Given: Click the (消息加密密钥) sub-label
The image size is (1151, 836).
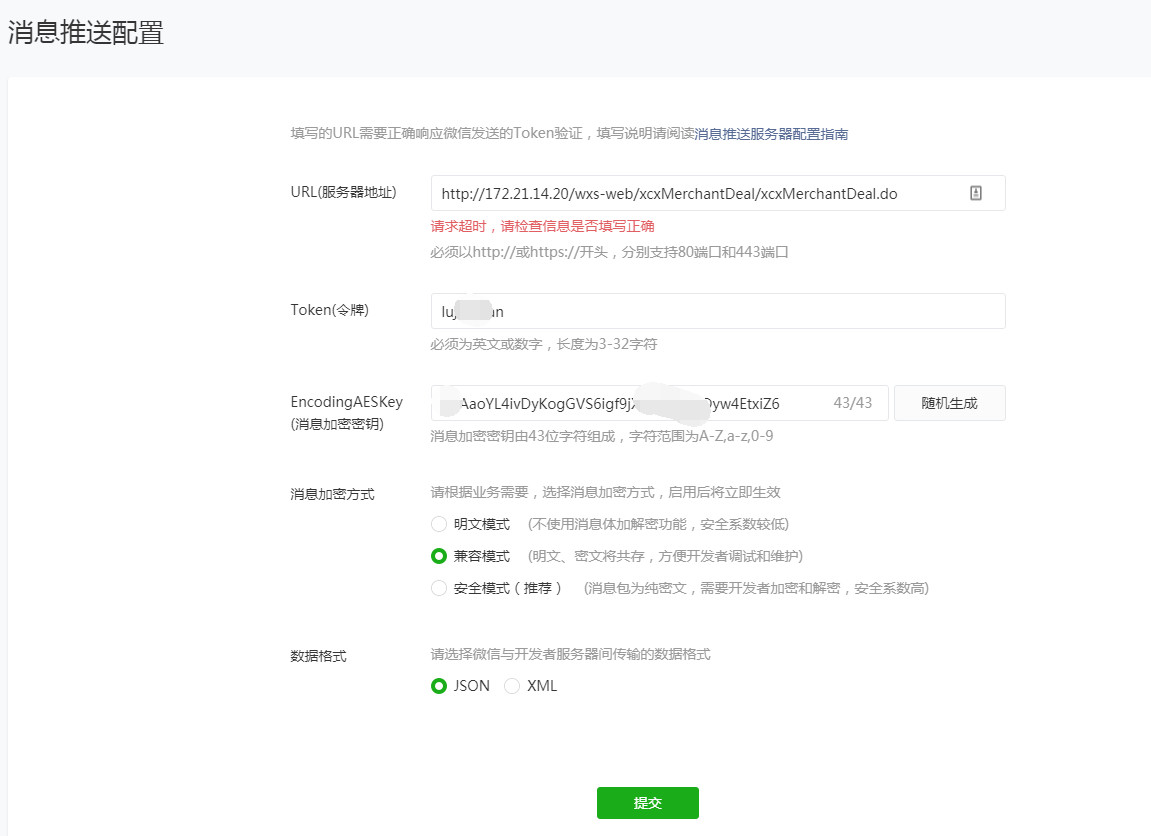Looking at the screenshot, I should click(337, 424).
